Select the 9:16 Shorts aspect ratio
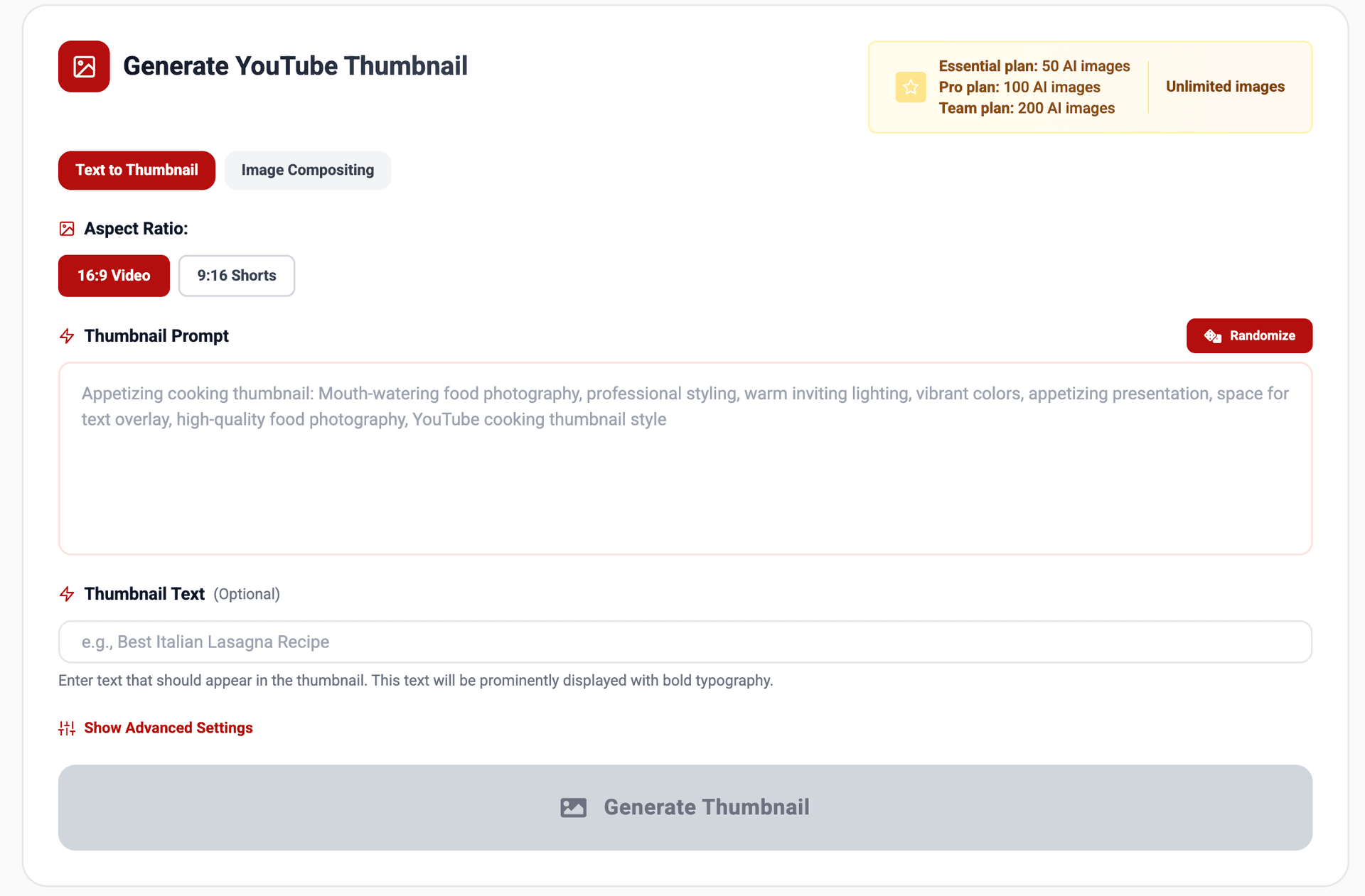 coord(237,276)
